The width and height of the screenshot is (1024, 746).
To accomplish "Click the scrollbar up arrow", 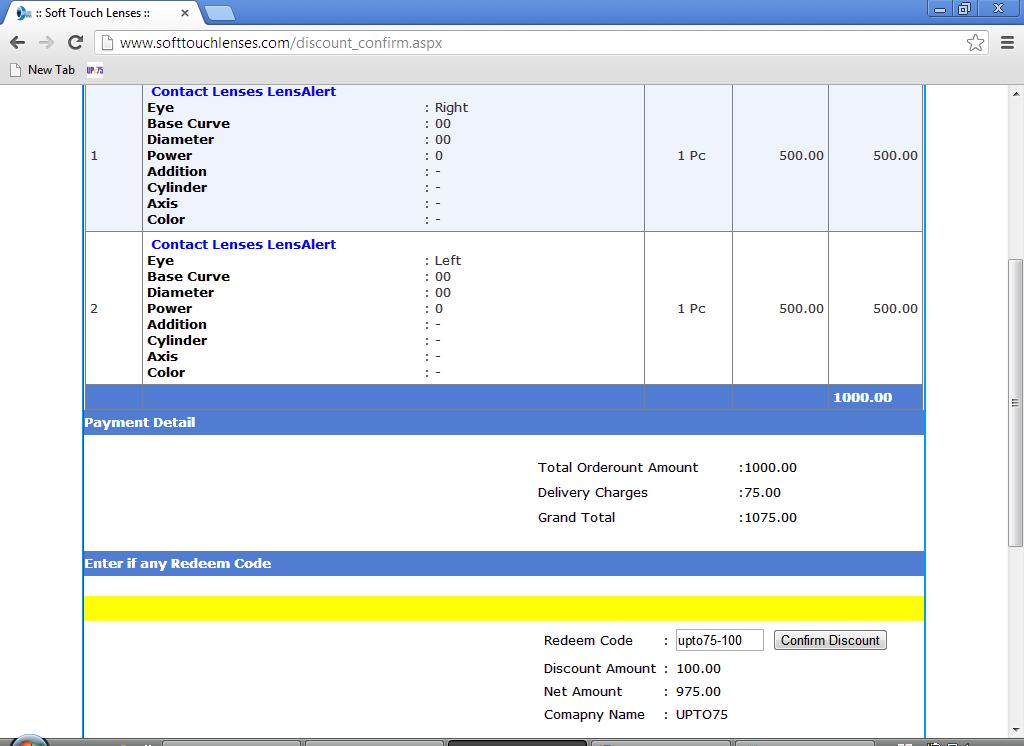I will click(1015, 93).
